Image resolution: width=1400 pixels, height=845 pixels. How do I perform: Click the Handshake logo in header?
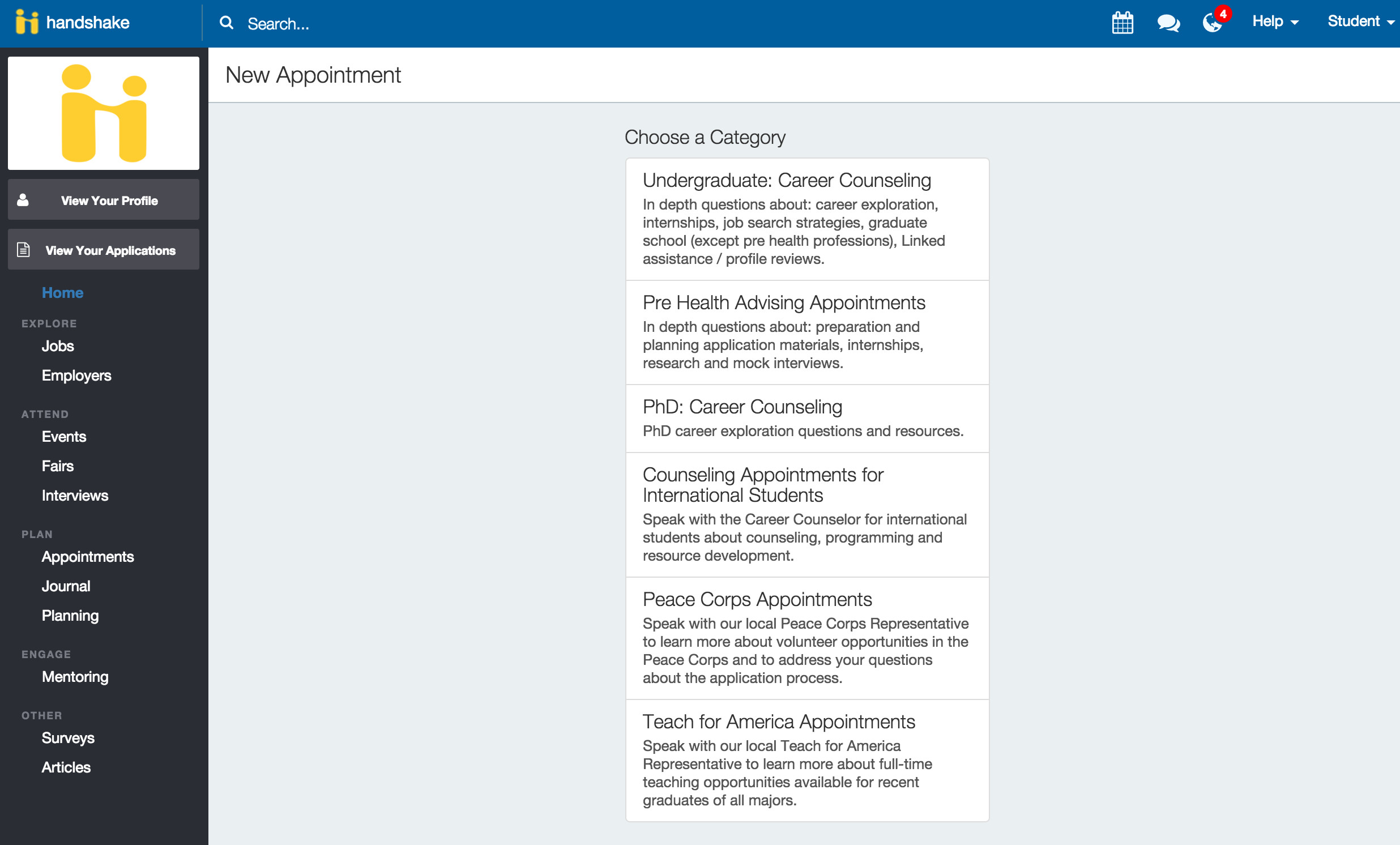coord(72,23)
